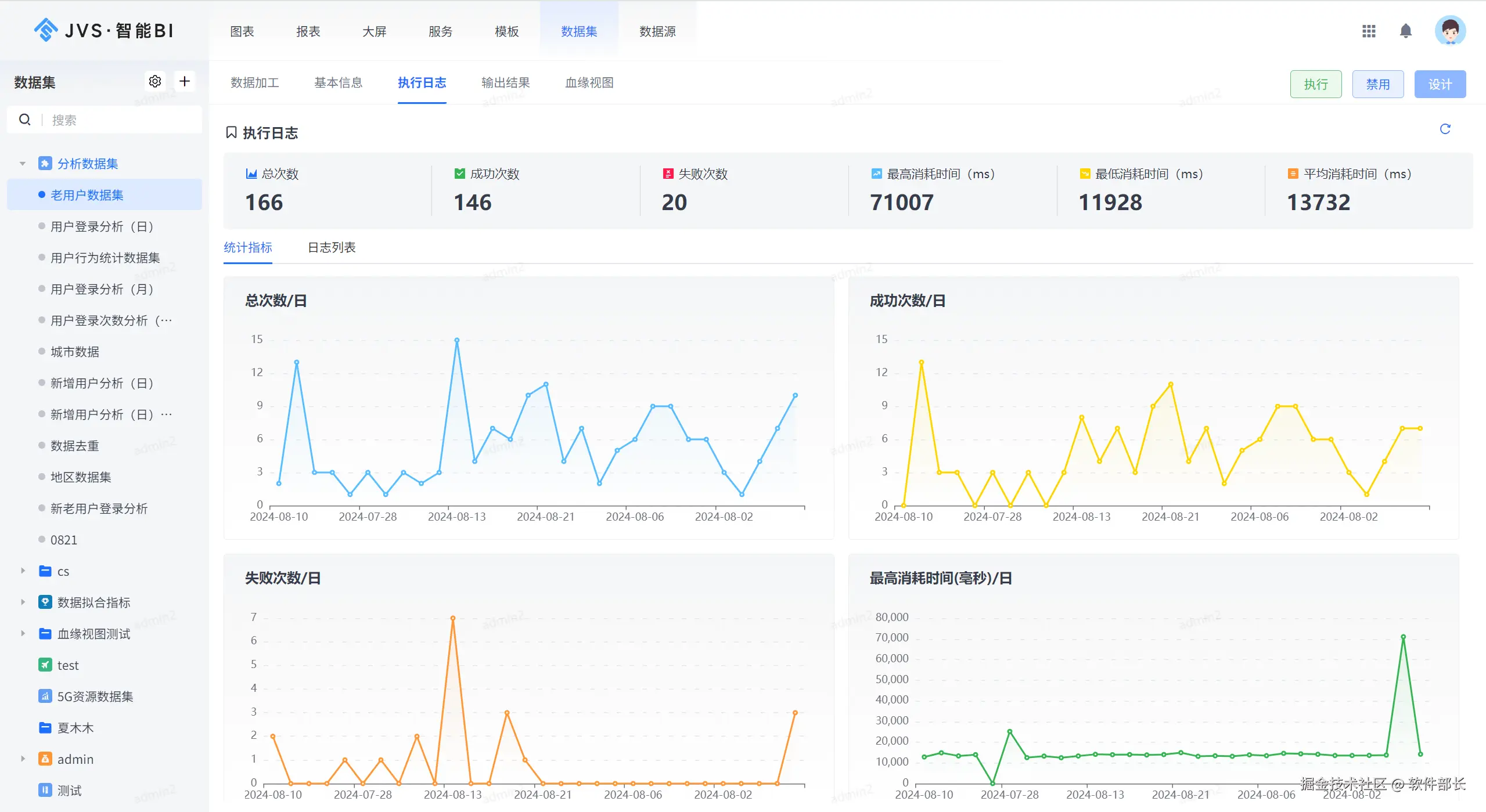The height and width of the screenshot is (812, 1486).
Task: Expand the admin folder
Action: (x=23, y=759)
